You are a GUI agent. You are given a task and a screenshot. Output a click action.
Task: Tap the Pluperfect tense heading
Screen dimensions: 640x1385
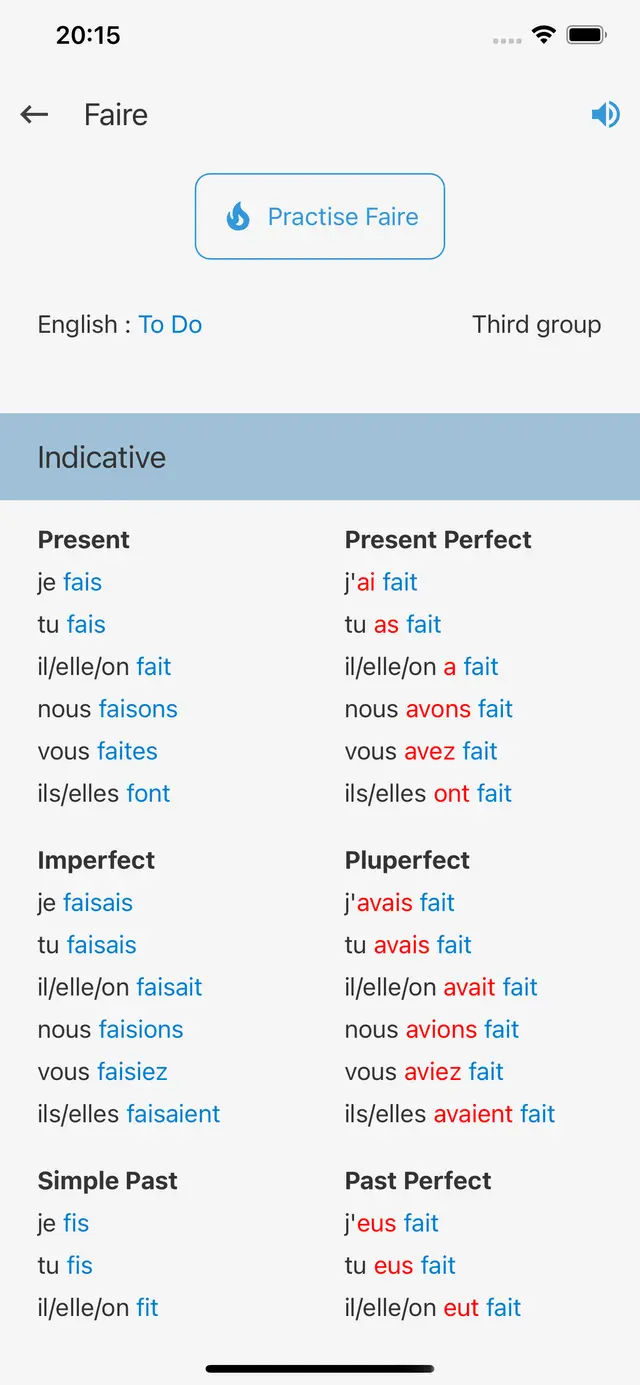coord(407,860)
